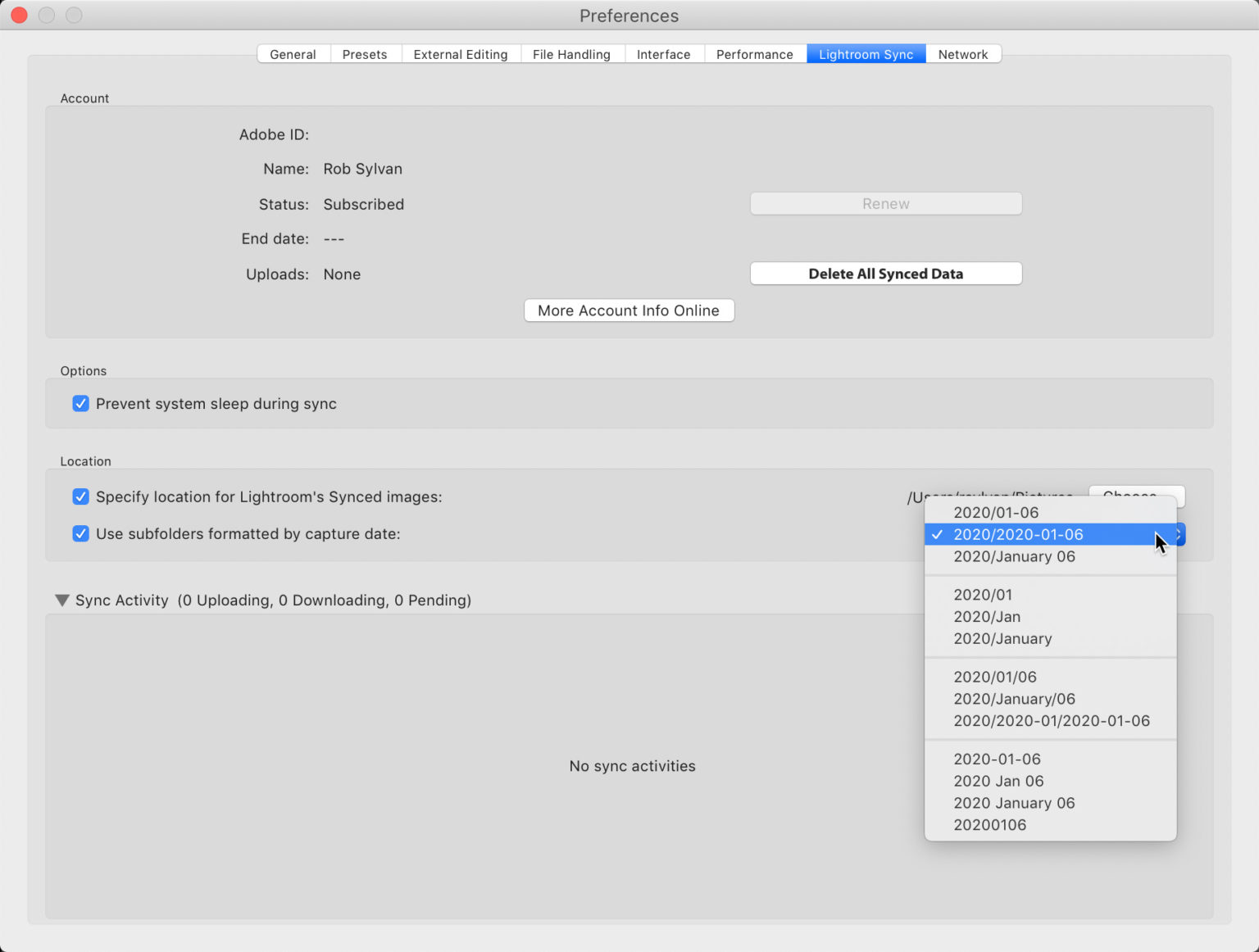The height and width of the screenshot is (952, 1259).
Task: Close the Preferences window with red button
Action: (19, 16)
